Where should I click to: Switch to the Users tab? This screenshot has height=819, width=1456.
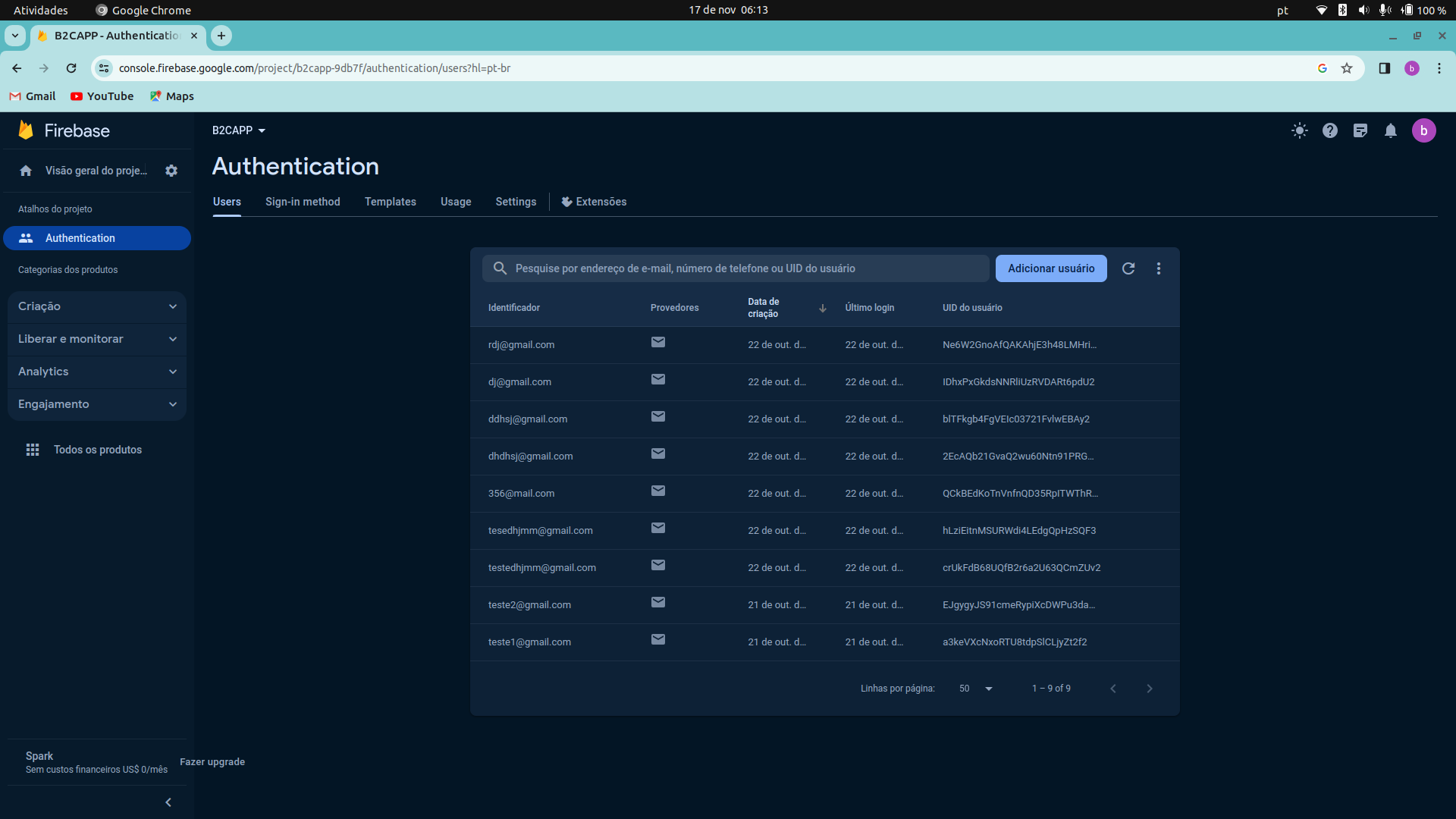click(227, 202)
